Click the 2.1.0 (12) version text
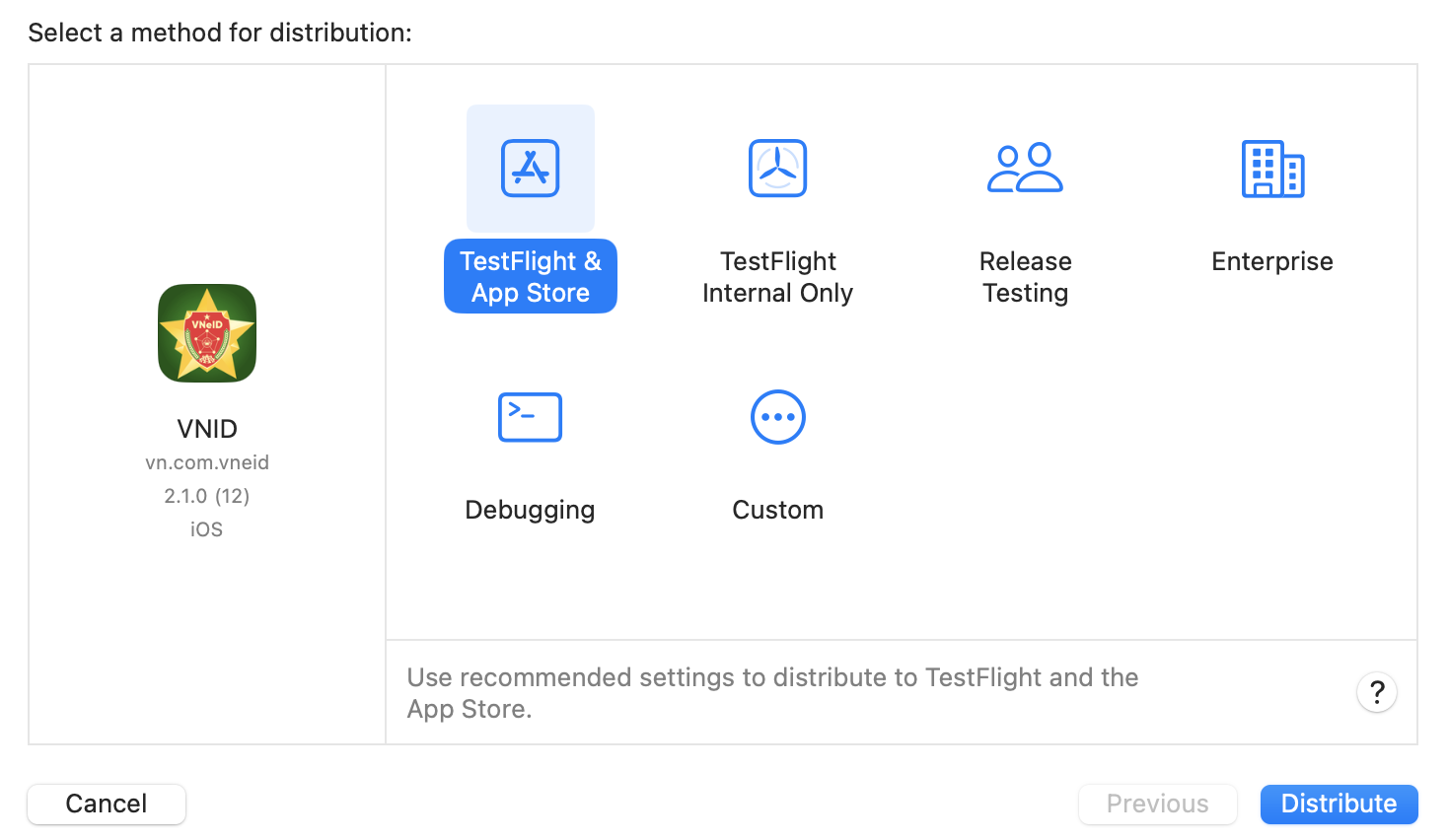Screen dimensions: 1448x840 207,496
